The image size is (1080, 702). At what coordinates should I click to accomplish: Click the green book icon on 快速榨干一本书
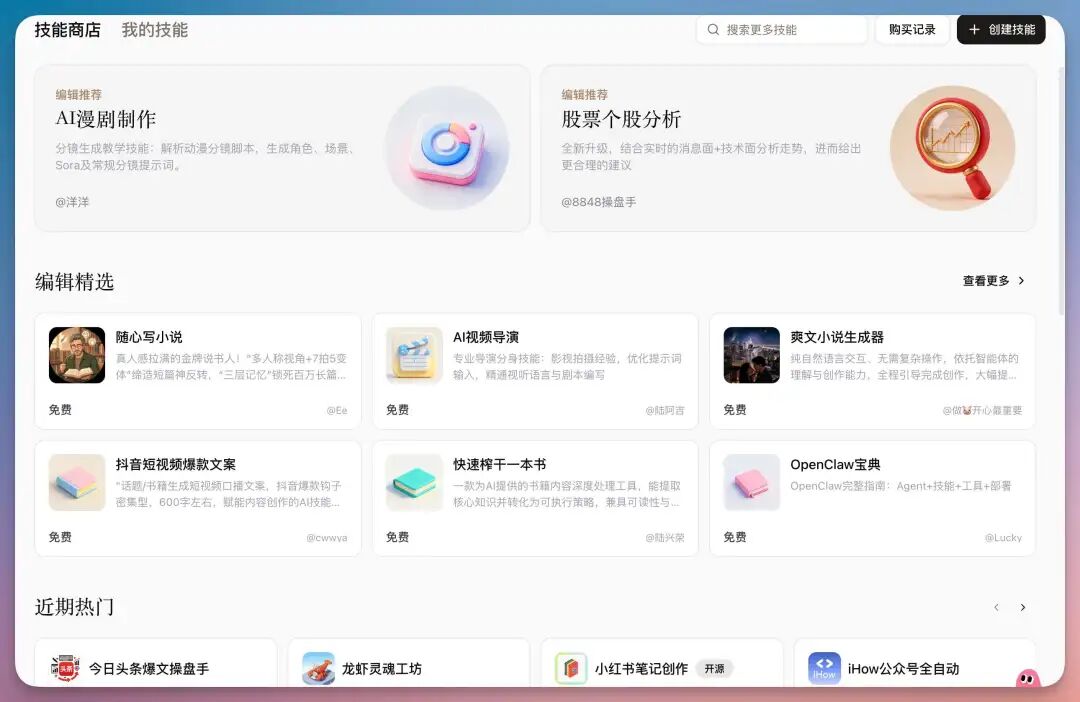pos(413,481)
